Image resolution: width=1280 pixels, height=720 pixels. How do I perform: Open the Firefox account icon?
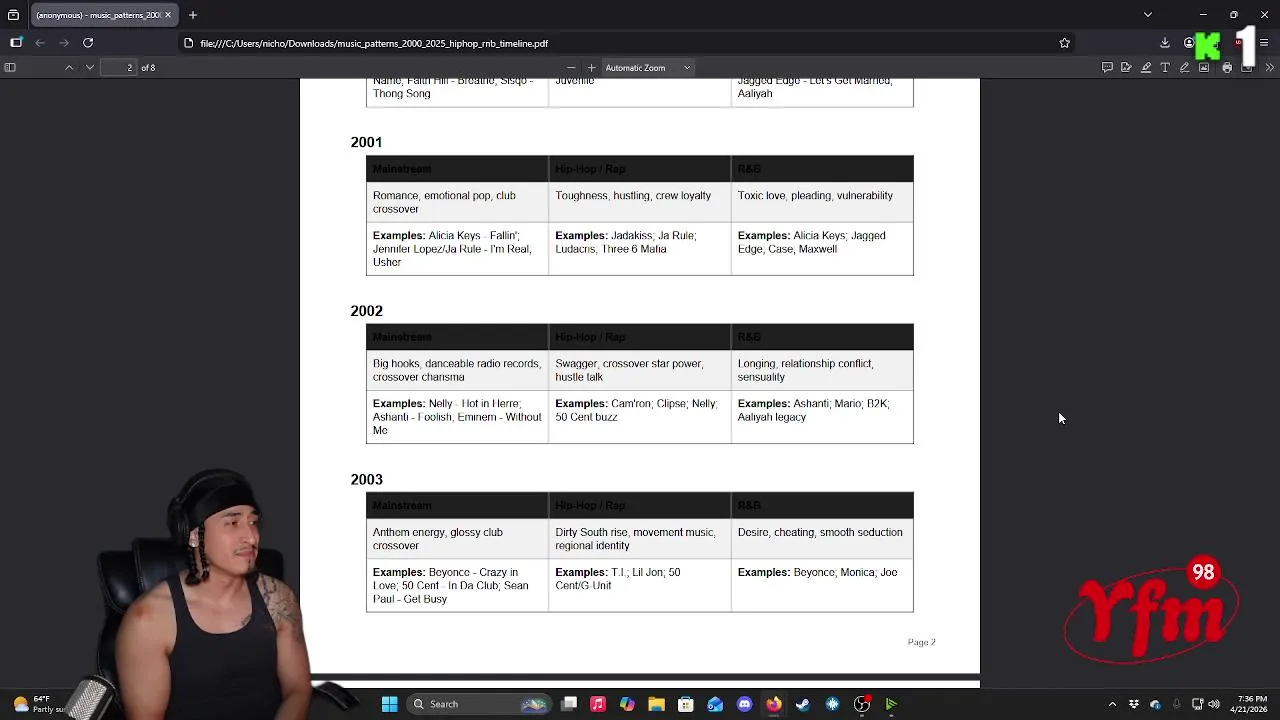tap(1189, 43)
